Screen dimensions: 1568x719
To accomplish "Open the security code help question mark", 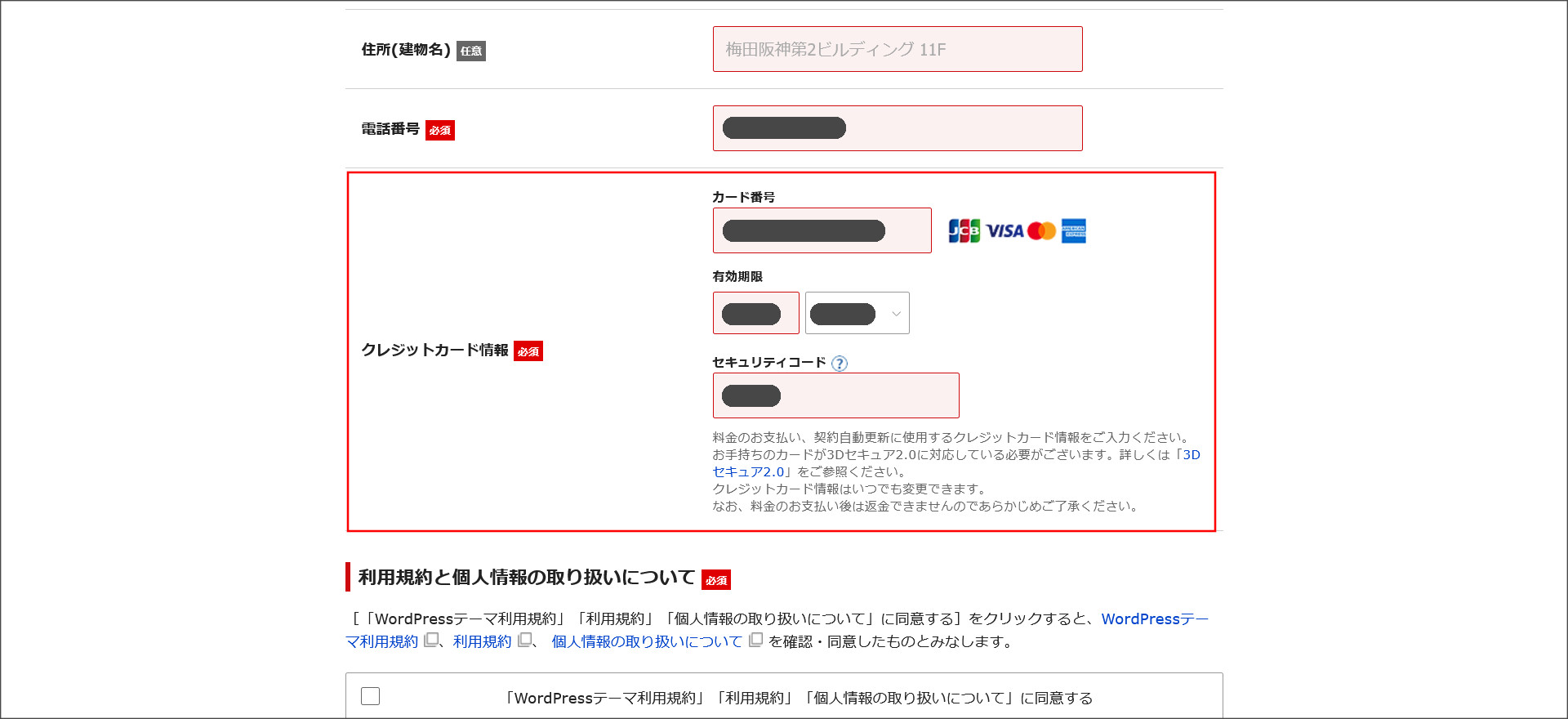I will pyautogui.click(x=840, y=364).
